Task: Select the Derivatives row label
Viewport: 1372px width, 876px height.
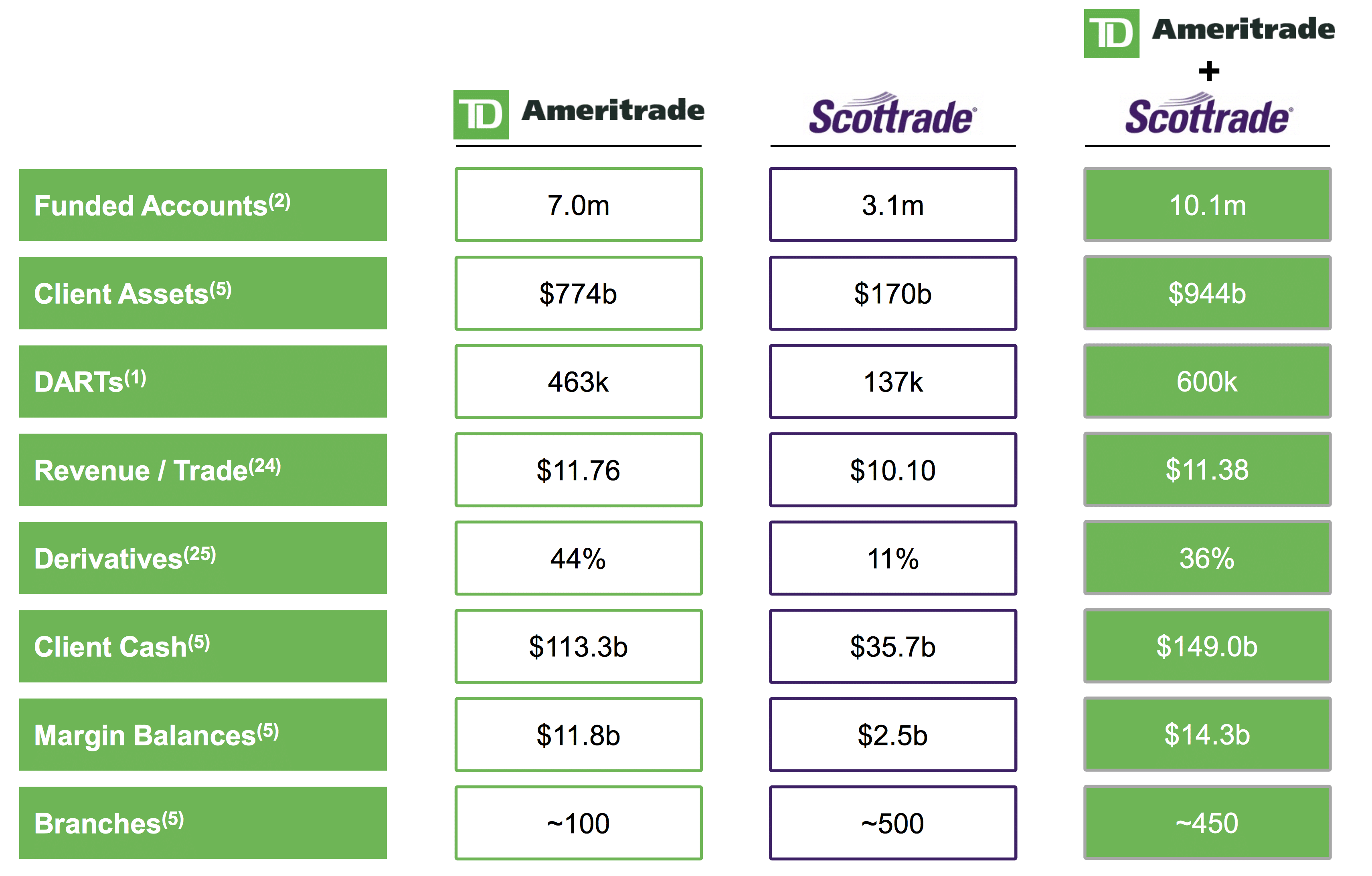Action: [x=203, y=558]
